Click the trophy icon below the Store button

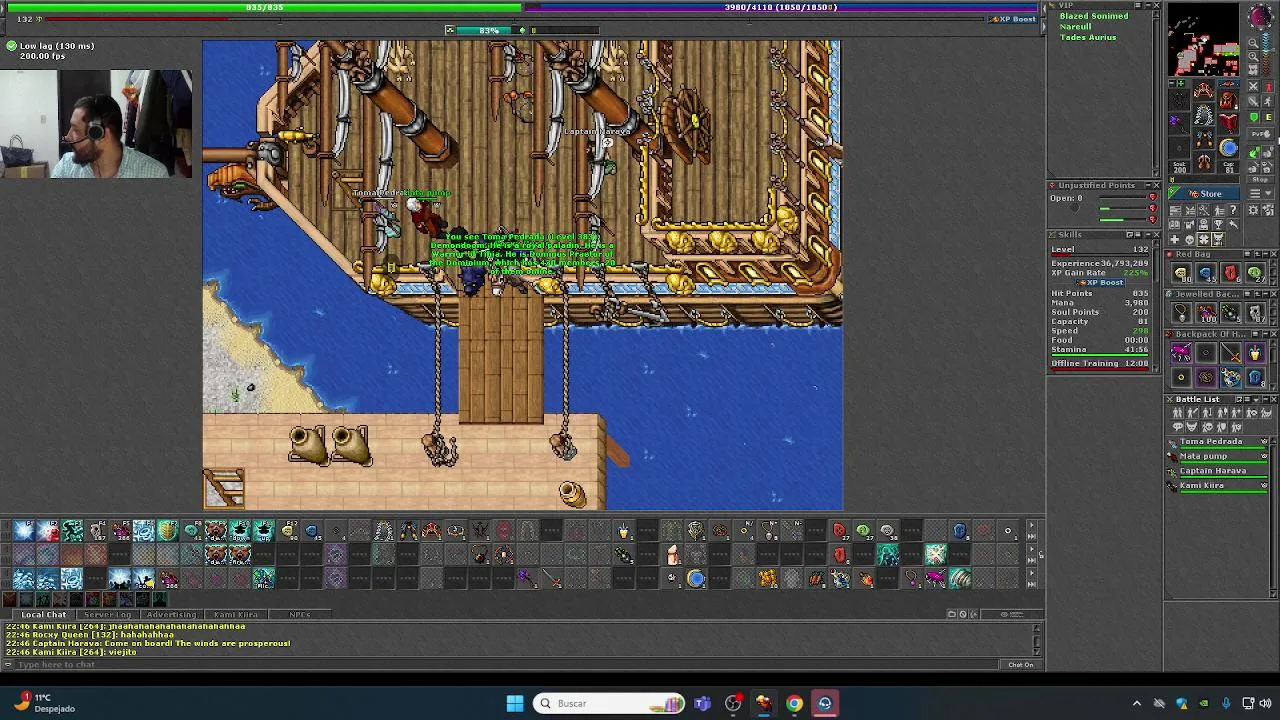pyautogui.click(x=1218, y=225)
